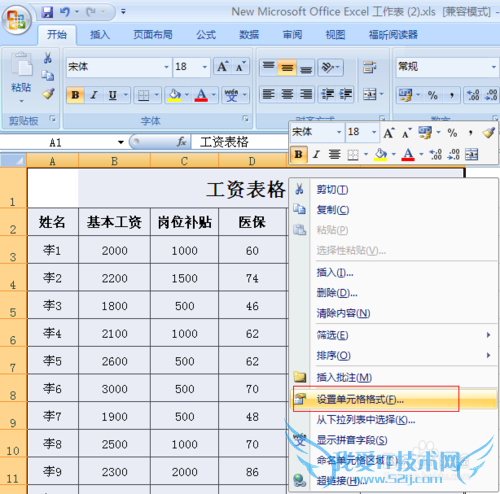The height and width of the screenshot is (494, 500).
Task: Switch to the 页面布局 tab
Action: [x=153, y=35]
